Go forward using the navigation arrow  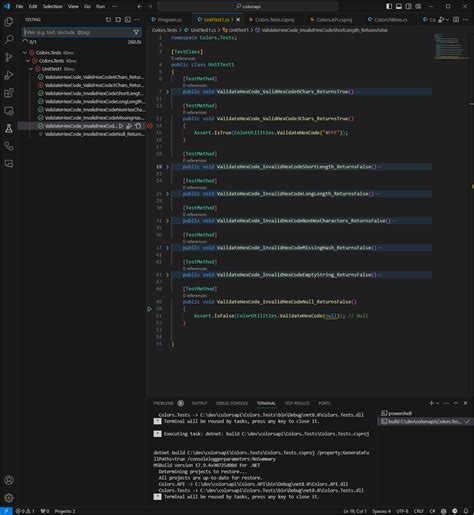coord(150,6)
